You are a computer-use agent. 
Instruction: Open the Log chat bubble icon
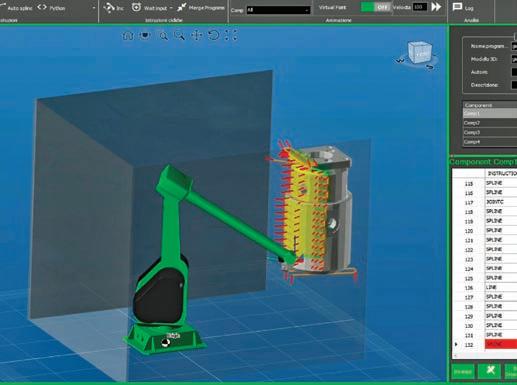[x=457, y=7]
